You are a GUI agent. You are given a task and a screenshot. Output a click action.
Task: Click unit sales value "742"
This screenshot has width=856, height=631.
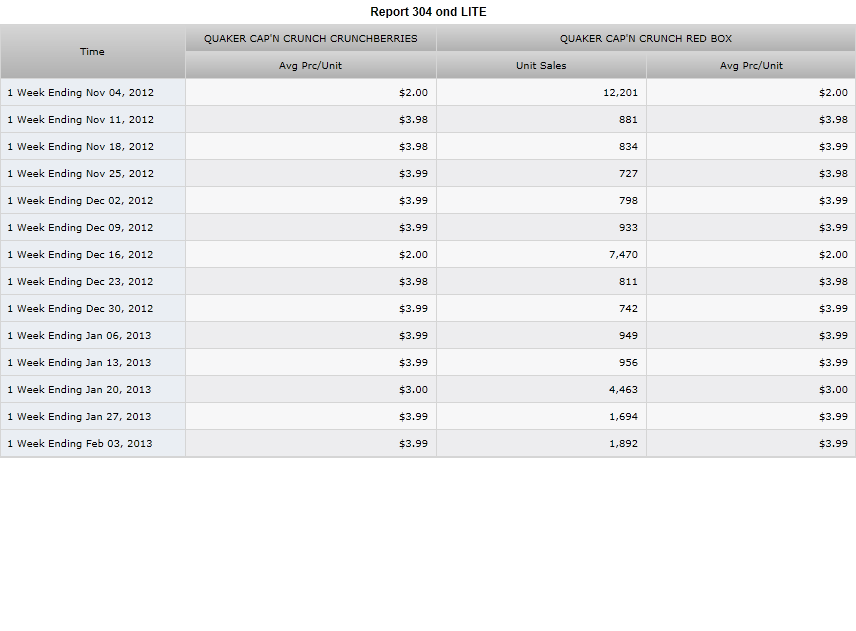click(x=628, y=308)
